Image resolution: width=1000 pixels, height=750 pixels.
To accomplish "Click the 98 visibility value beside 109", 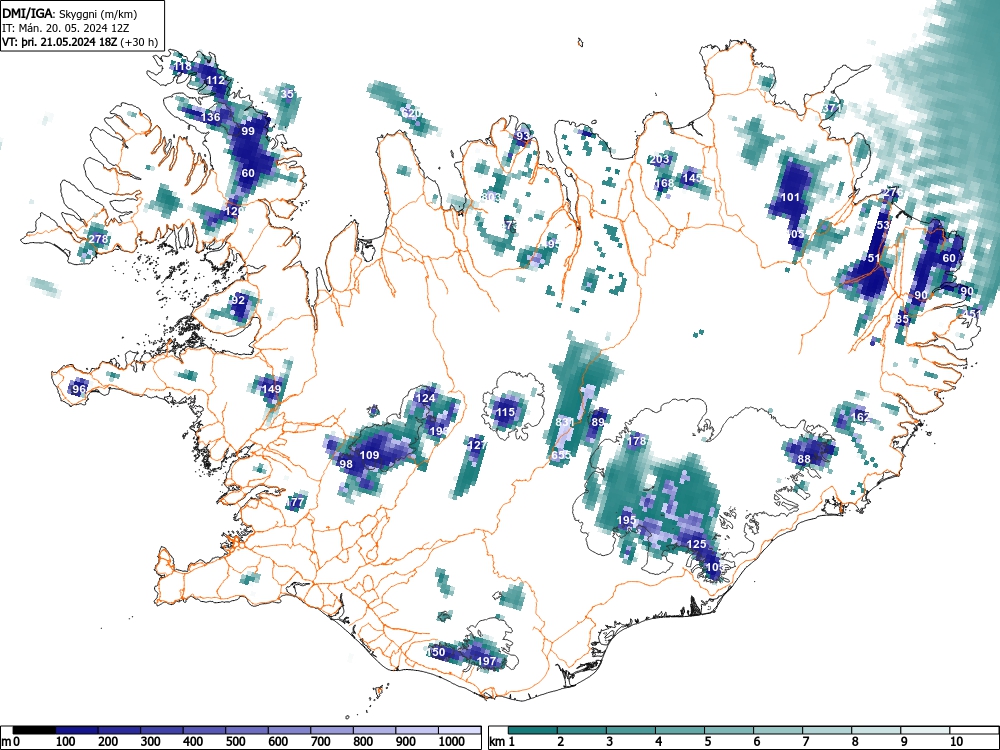I will pos(346,464).
